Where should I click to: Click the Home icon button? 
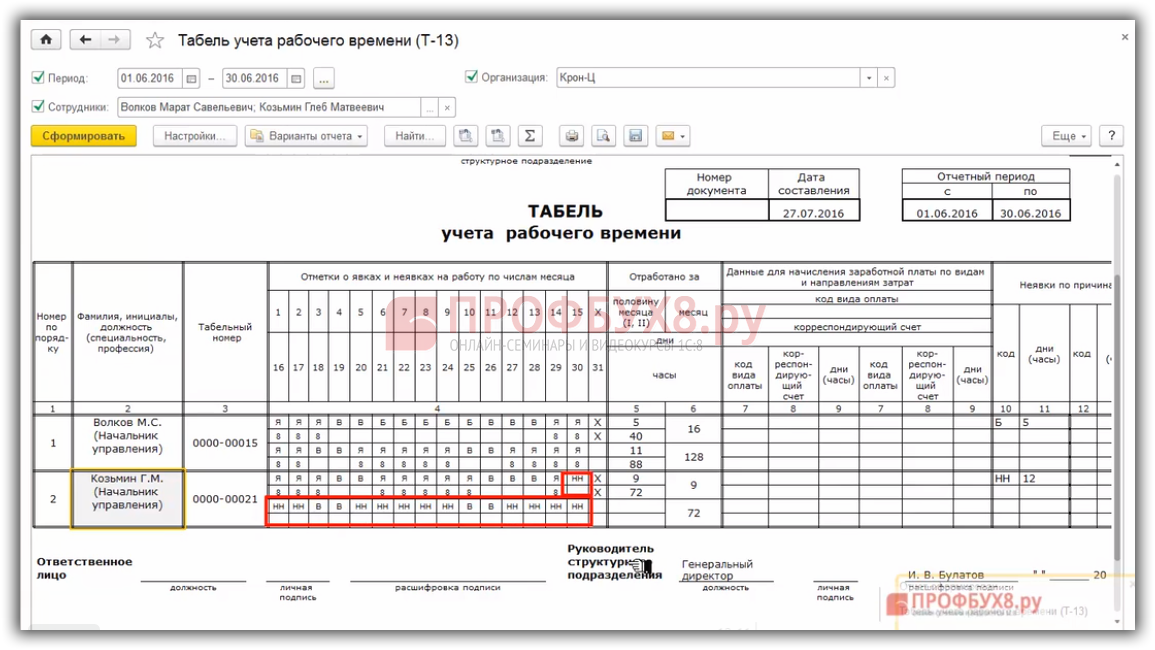point(46,40)
